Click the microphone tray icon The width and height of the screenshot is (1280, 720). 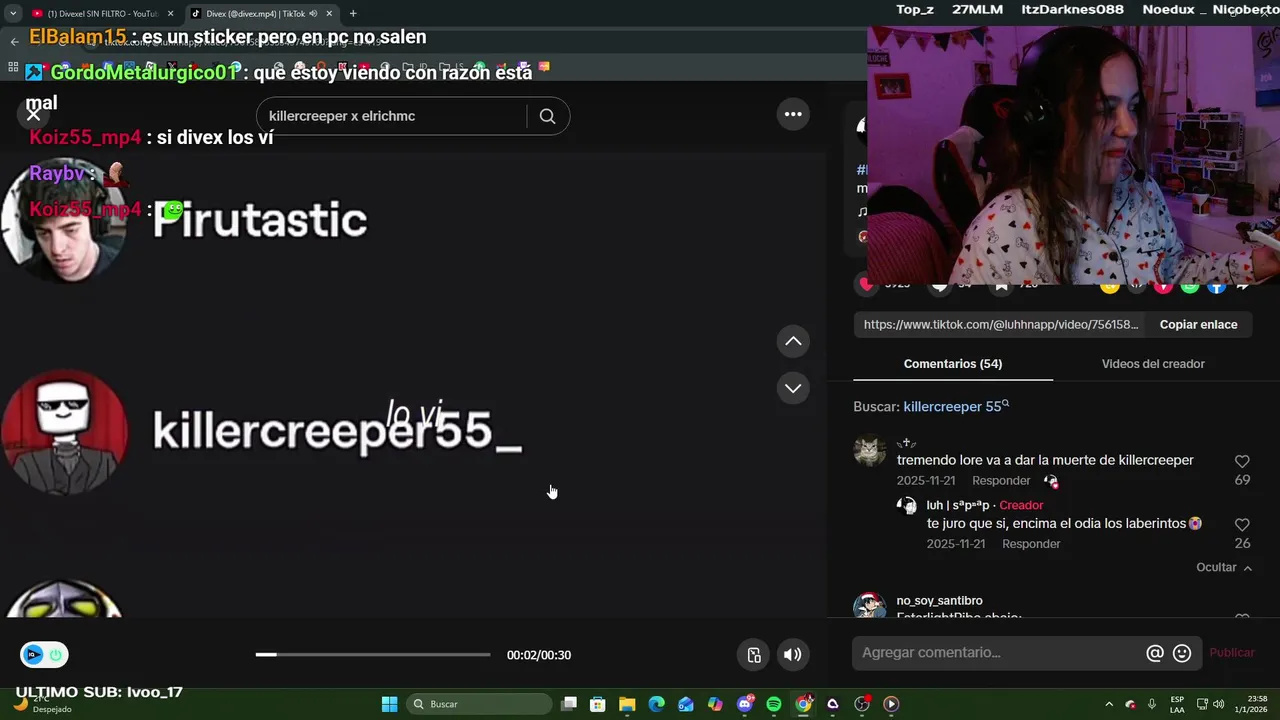[1152, 704]
